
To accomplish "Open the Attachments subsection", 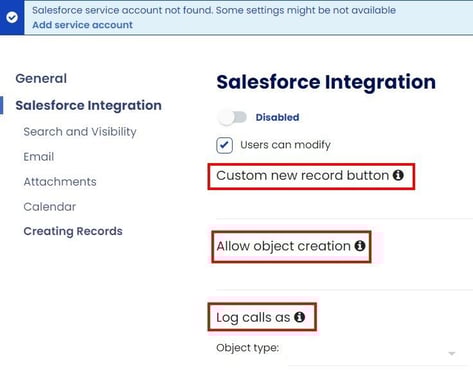I will 60,182.
